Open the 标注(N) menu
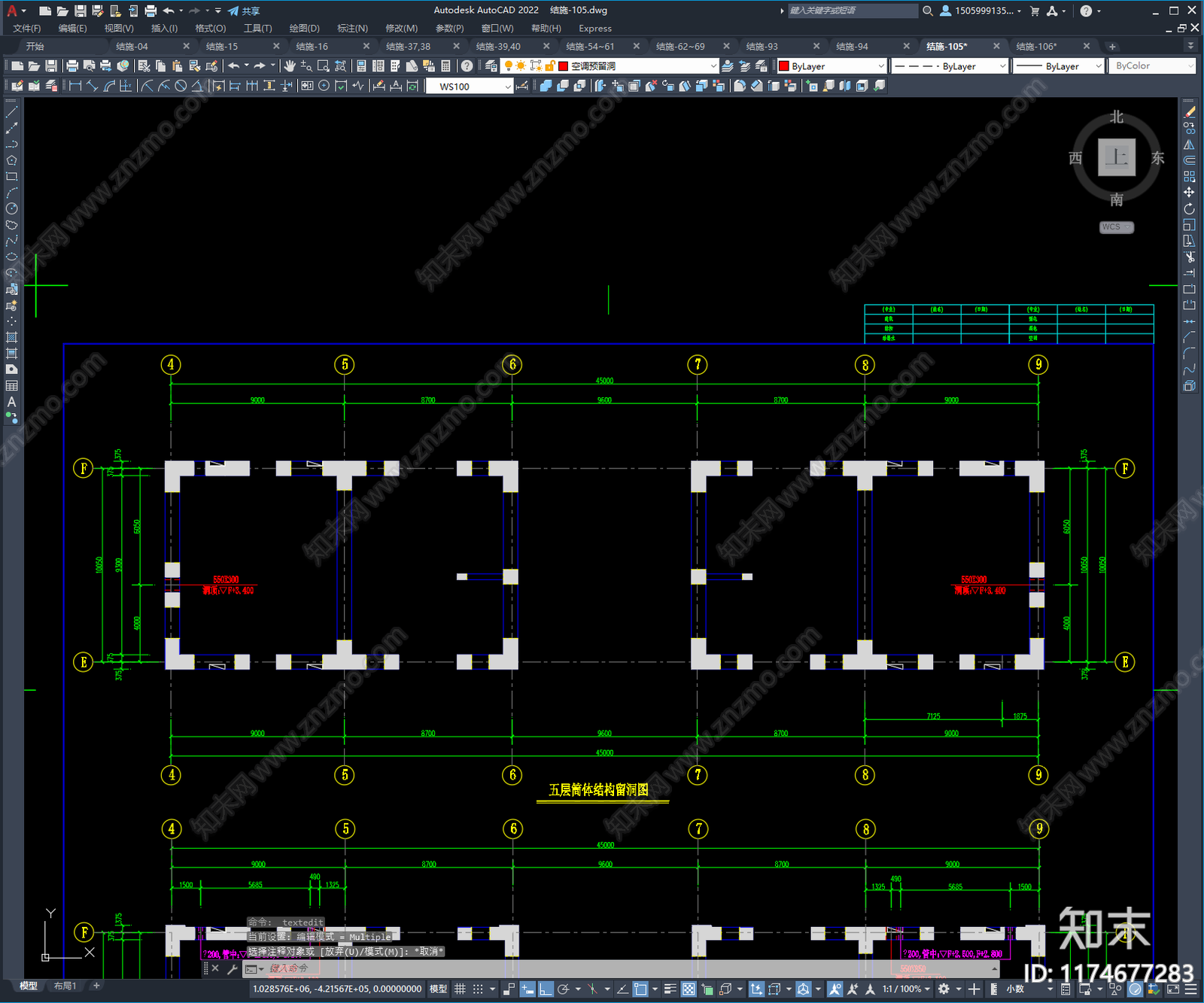The width and height of the screenshot is (1204, 1003). click(x=352, y=28)
